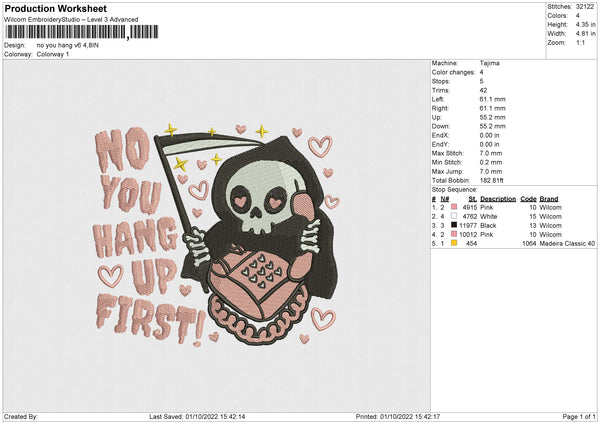The width and height of the screenshot is (600, 424).
Task: Click the 'Brand' column header
Action: pos(549,199)
